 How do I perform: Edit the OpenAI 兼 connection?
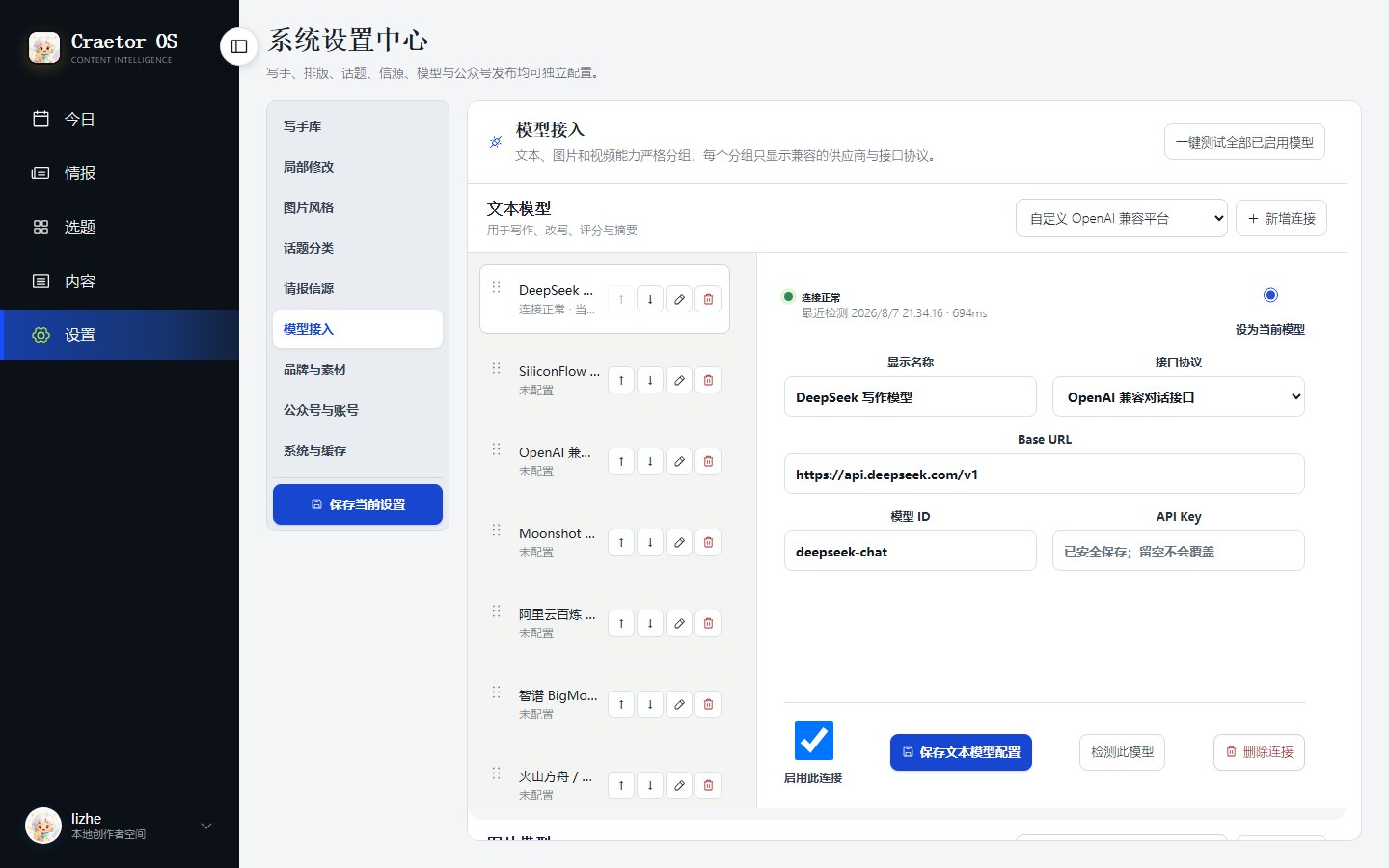[679, 461]
